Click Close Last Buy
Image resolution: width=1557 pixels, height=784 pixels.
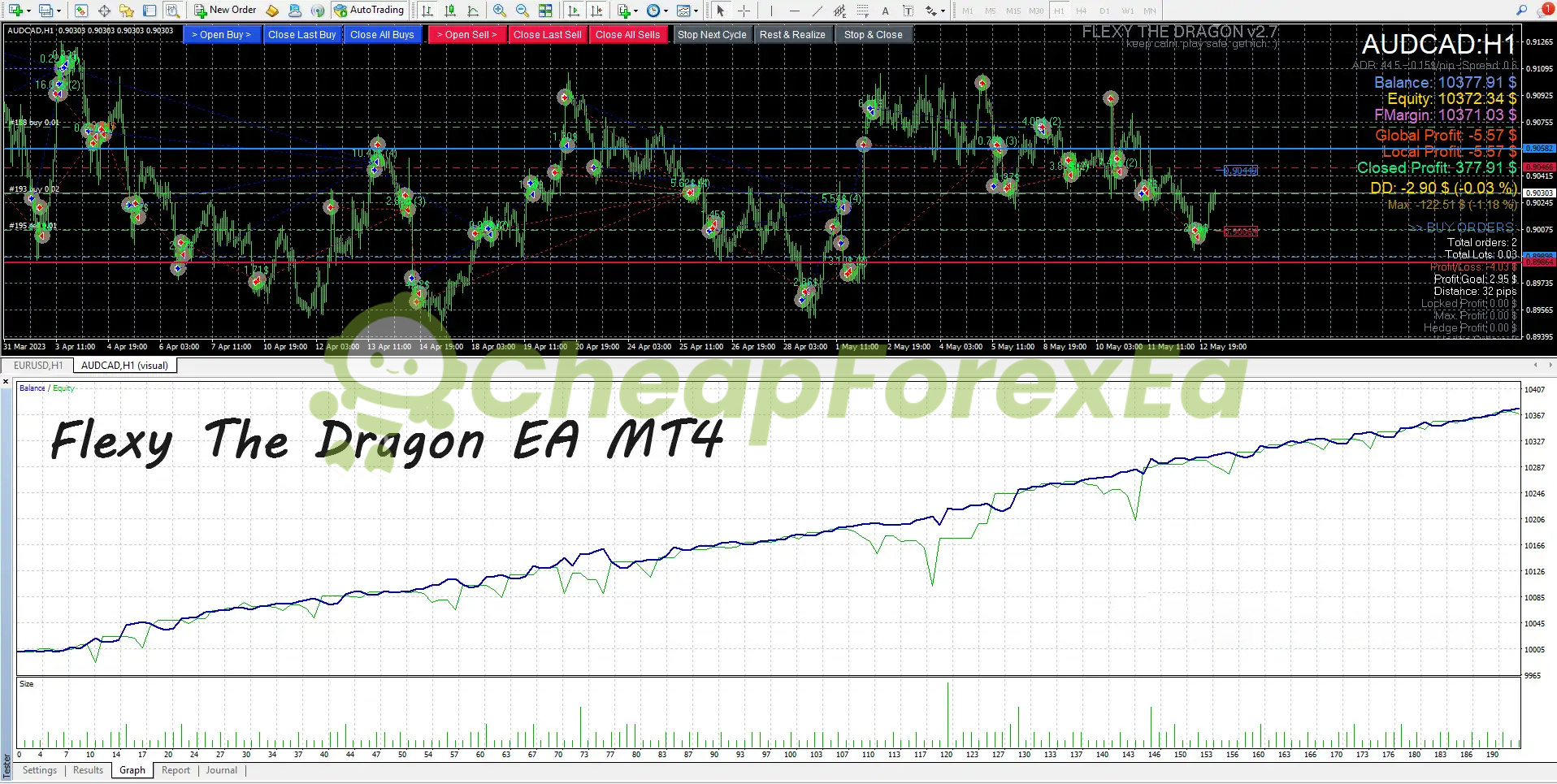tap(302, 35)
